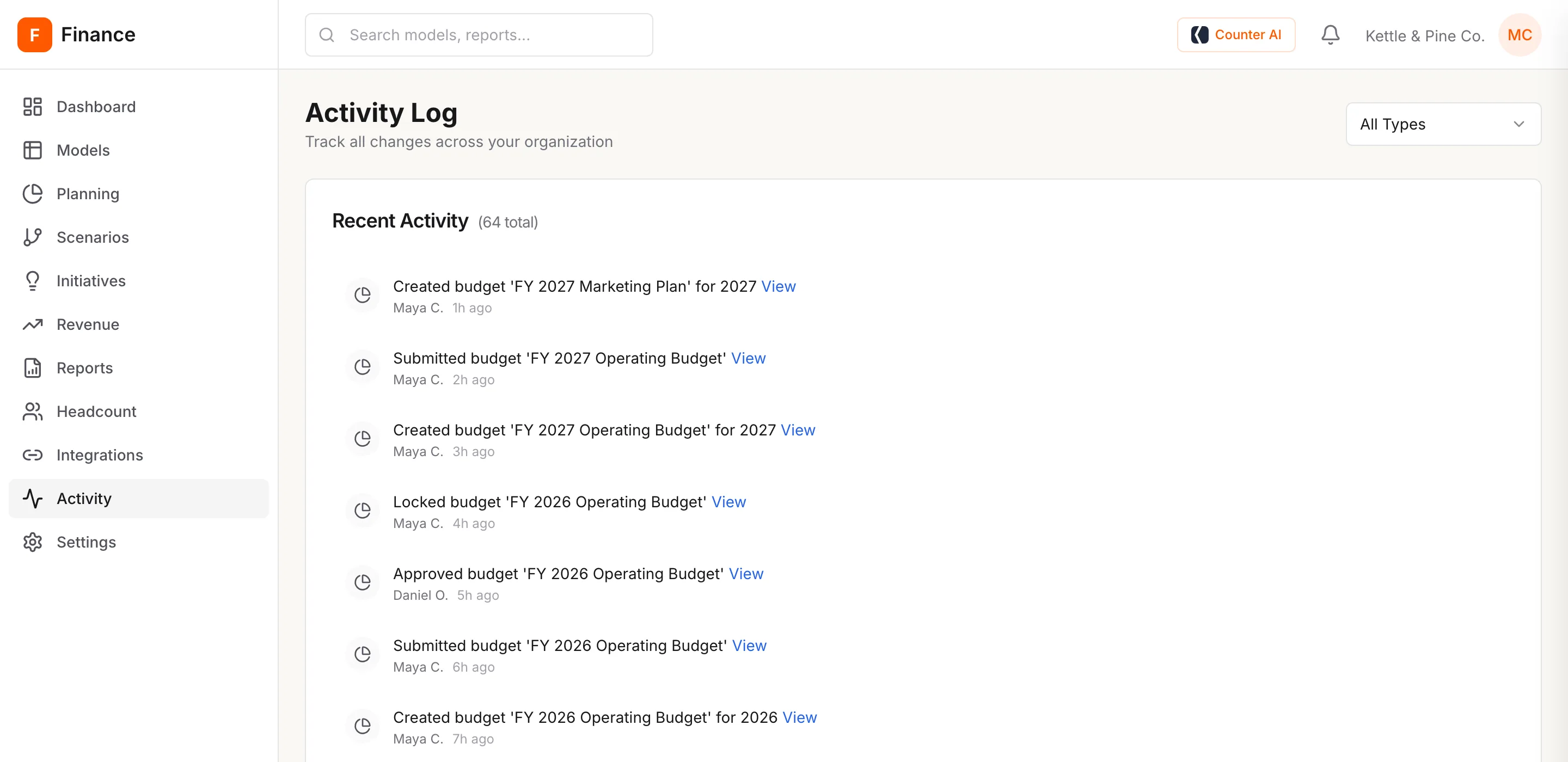Click the budget icon beside Locked 'FY 2026 Operating Budget'
Viewport: 1568px width, 762px height.
(x=362, y=511)
